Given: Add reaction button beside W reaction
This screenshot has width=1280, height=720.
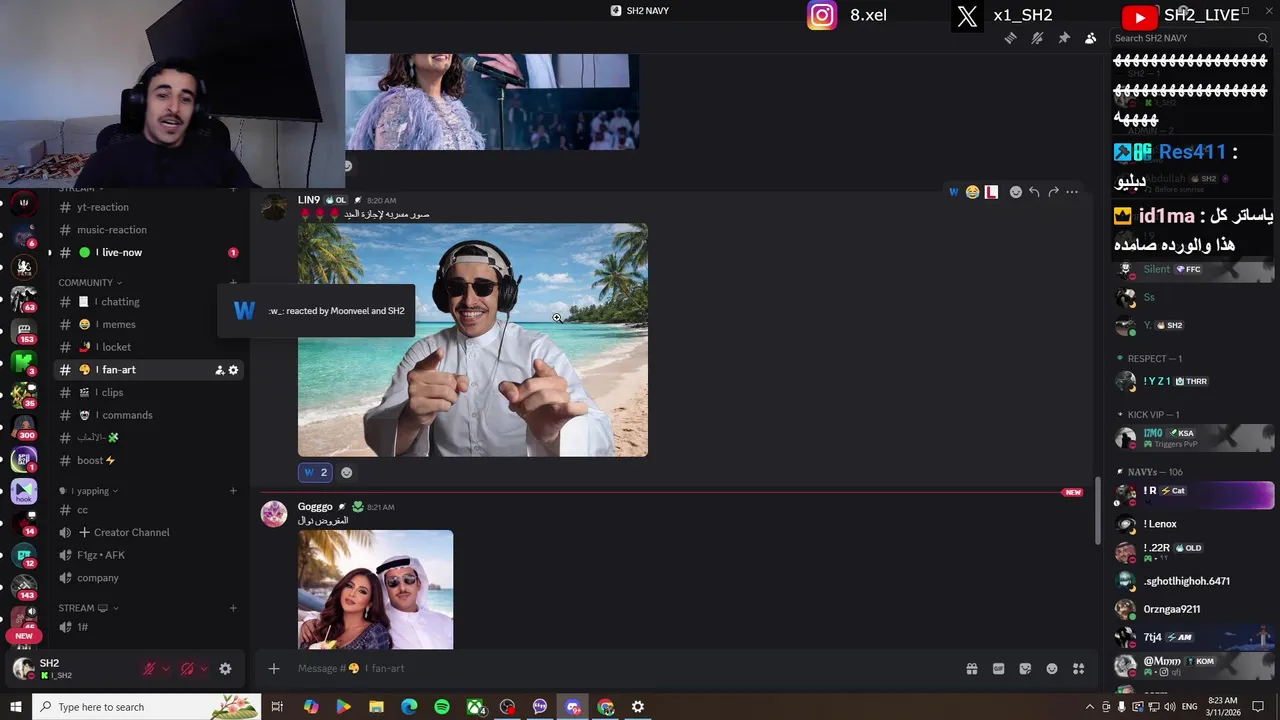Looking at the screenshot, I should [347, 472].
